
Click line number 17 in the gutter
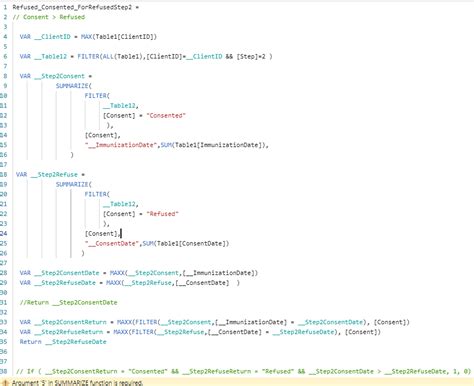(x=3, y=165)
